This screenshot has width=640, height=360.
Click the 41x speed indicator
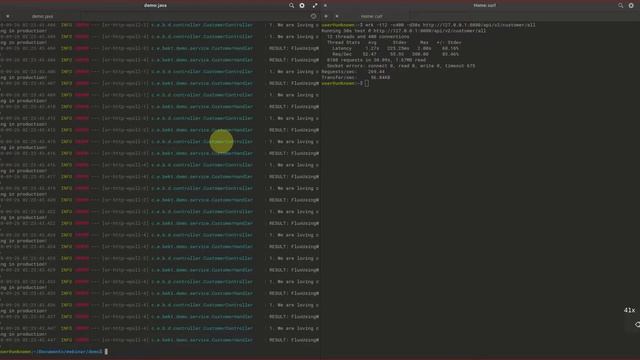pyautogui.click(x=629, y=310)
